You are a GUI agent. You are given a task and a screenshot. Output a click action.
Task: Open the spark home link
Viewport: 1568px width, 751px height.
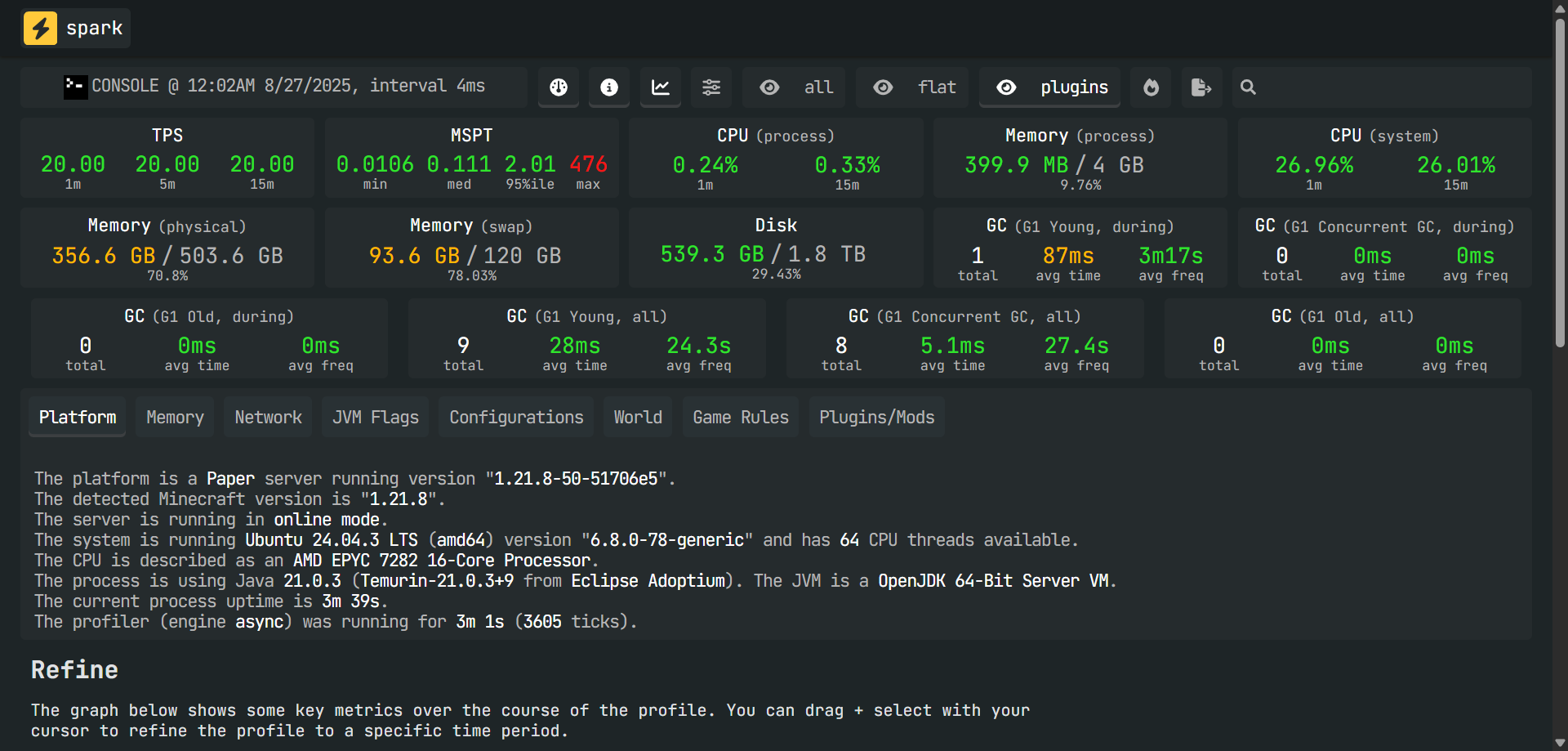pyautogui.click(x=75, y=28)
